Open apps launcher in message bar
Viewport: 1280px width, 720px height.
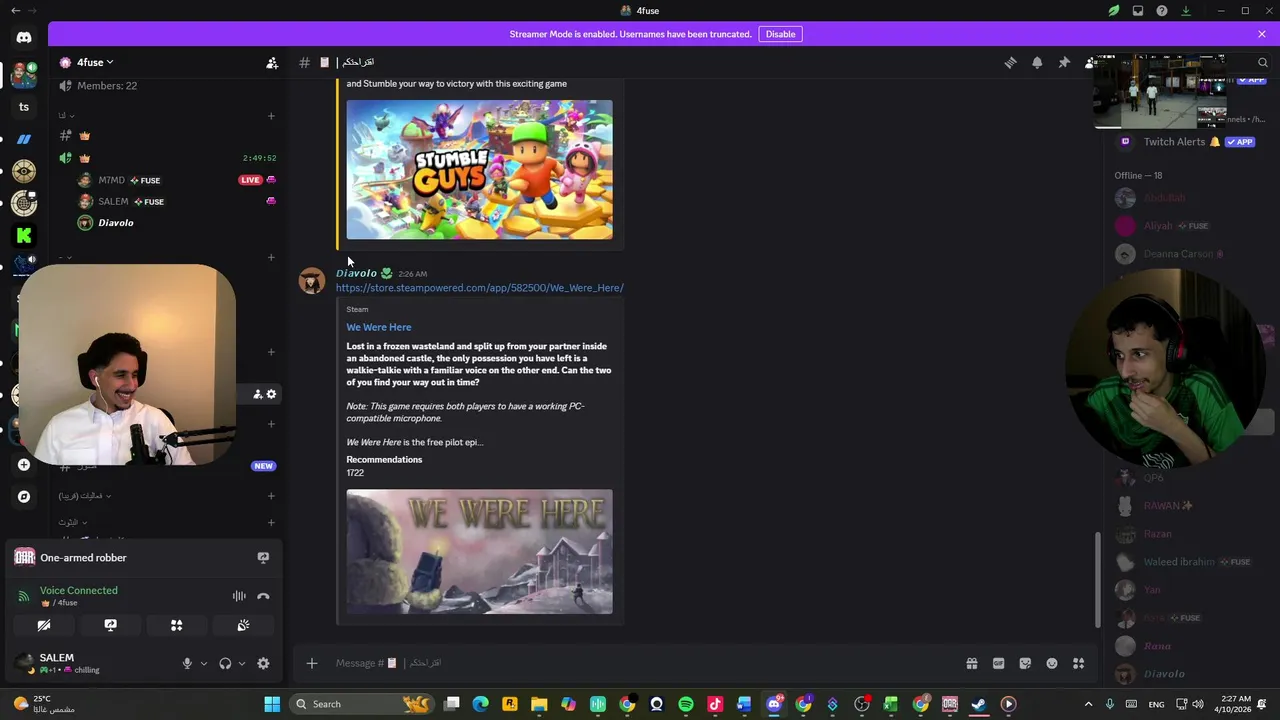click(1079, 663)
